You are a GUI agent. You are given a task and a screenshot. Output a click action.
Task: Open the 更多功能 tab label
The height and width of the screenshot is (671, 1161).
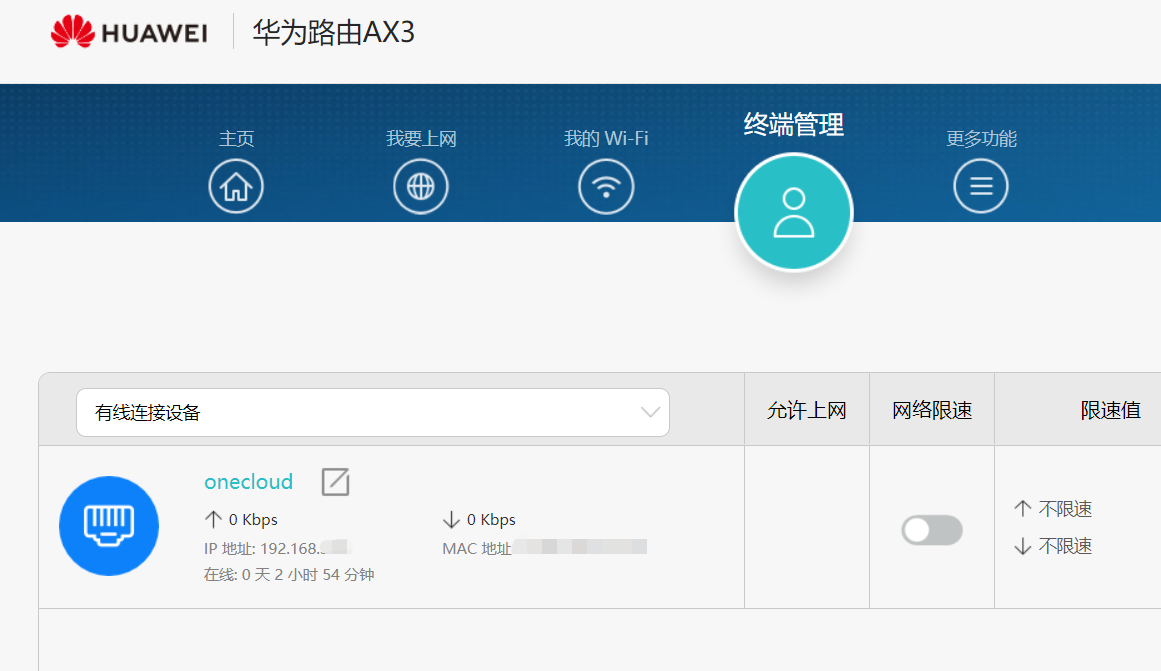tap(981, 138)
